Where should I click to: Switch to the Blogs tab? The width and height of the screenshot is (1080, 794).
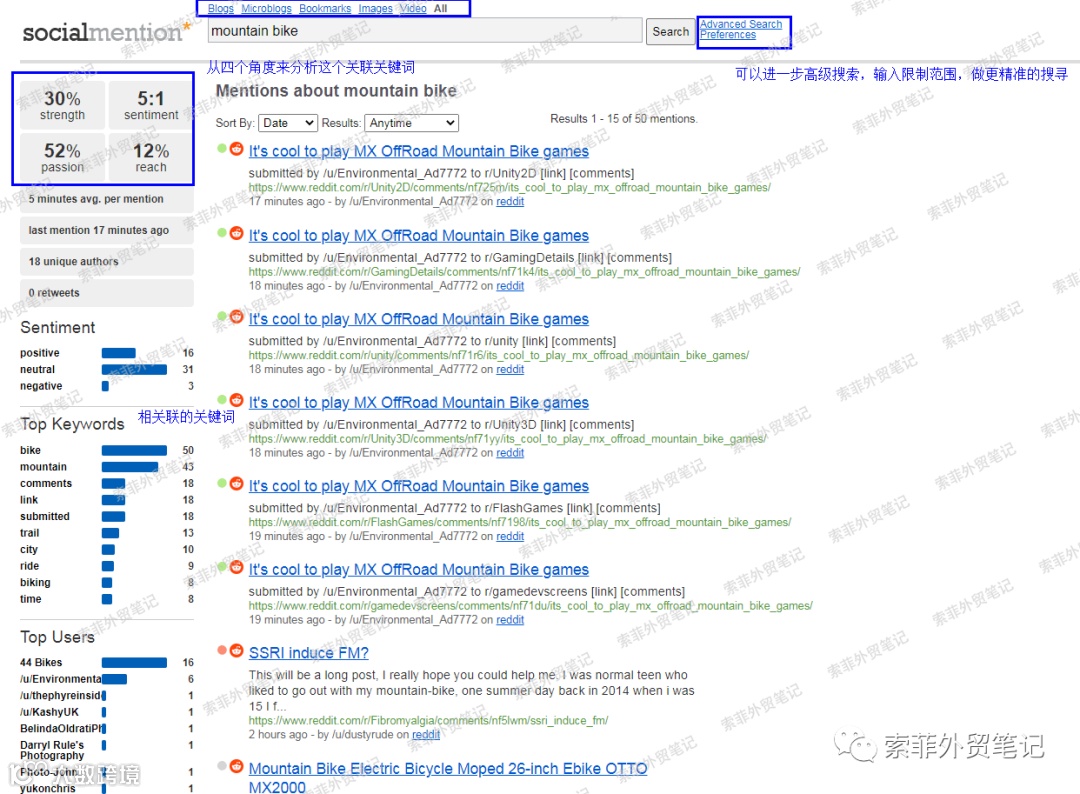point(220,8)
